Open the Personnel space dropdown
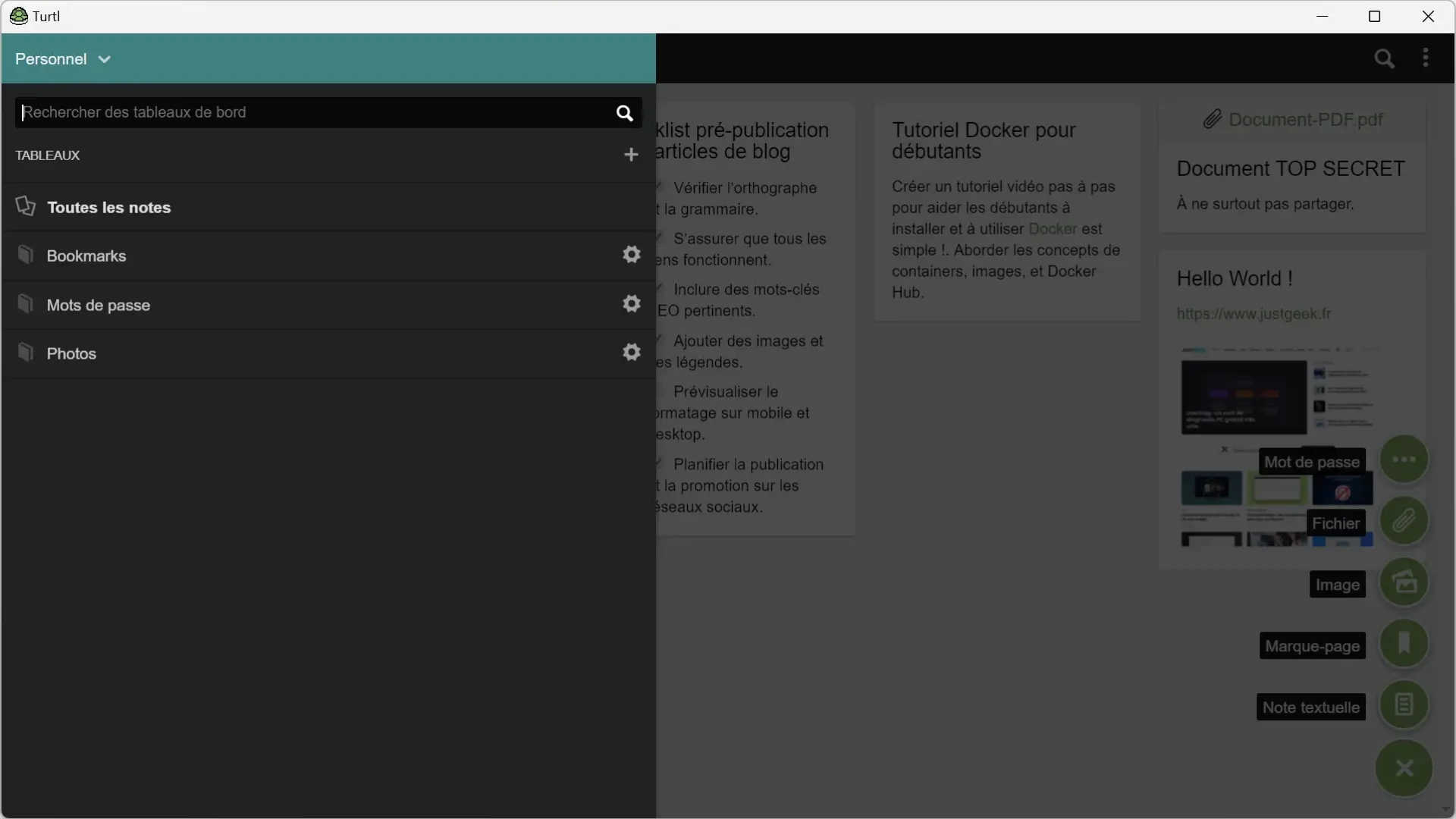Viewport: 1456px width, 819px height. coord(63,59)
